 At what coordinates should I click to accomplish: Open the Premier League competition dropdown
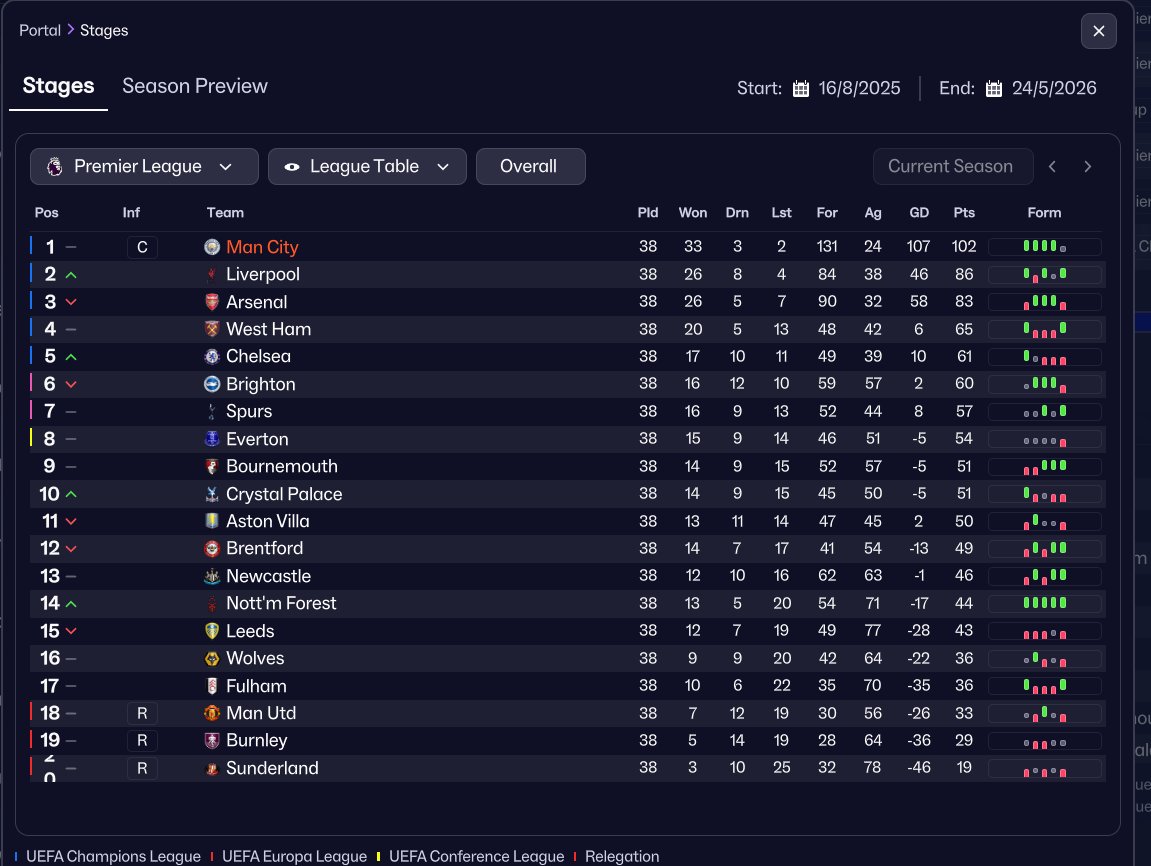(x=144, y=167)
